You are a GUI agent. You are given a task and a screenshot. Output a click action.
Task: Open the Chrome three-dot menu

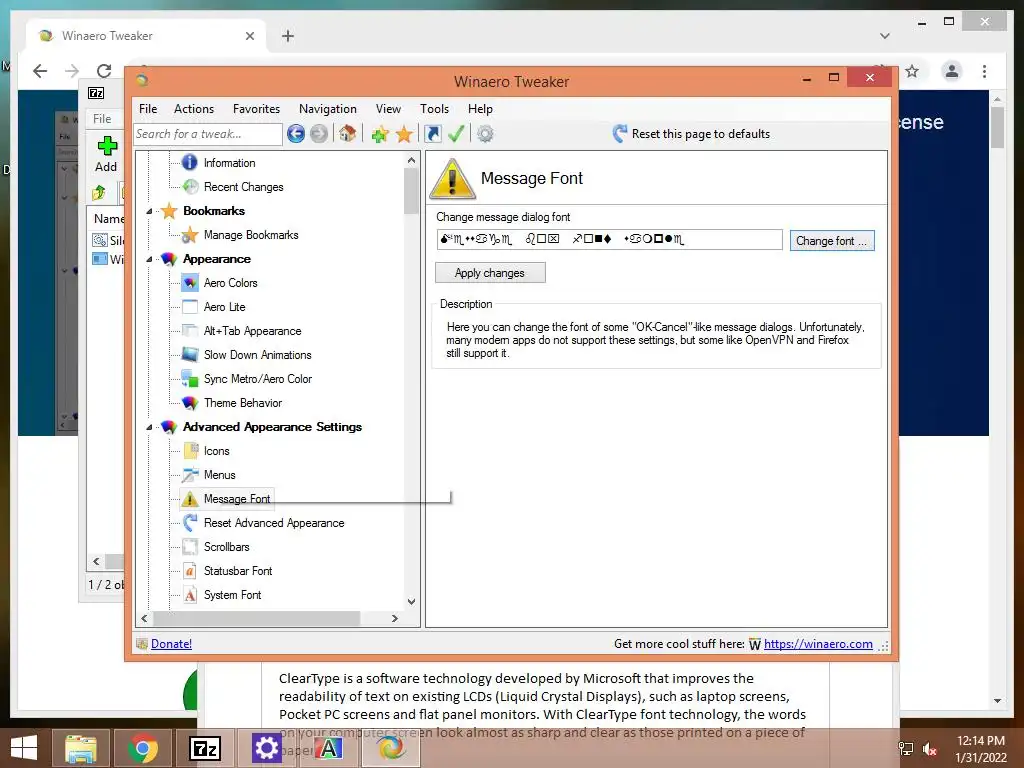(984, 71)
